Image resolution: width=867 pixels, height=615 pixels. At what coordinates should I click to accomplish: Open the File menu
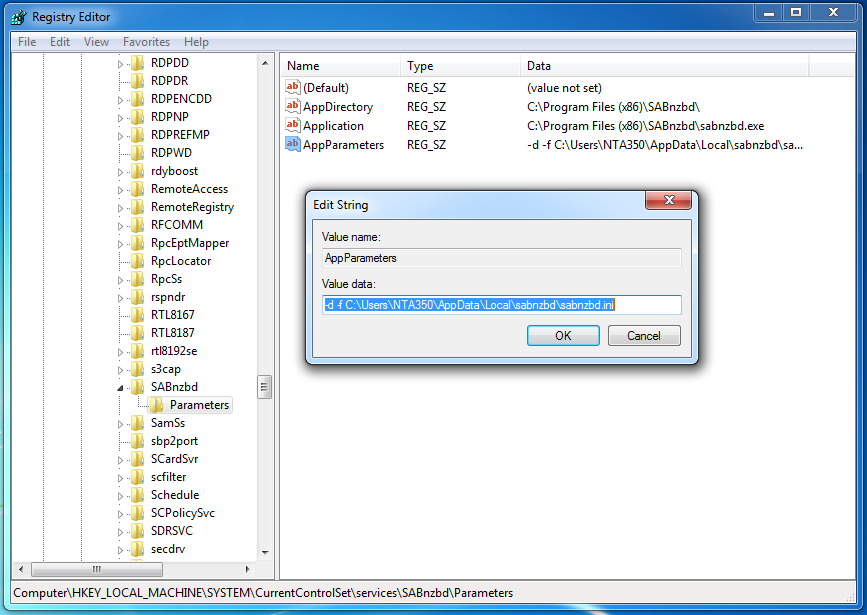click(27, 42)
